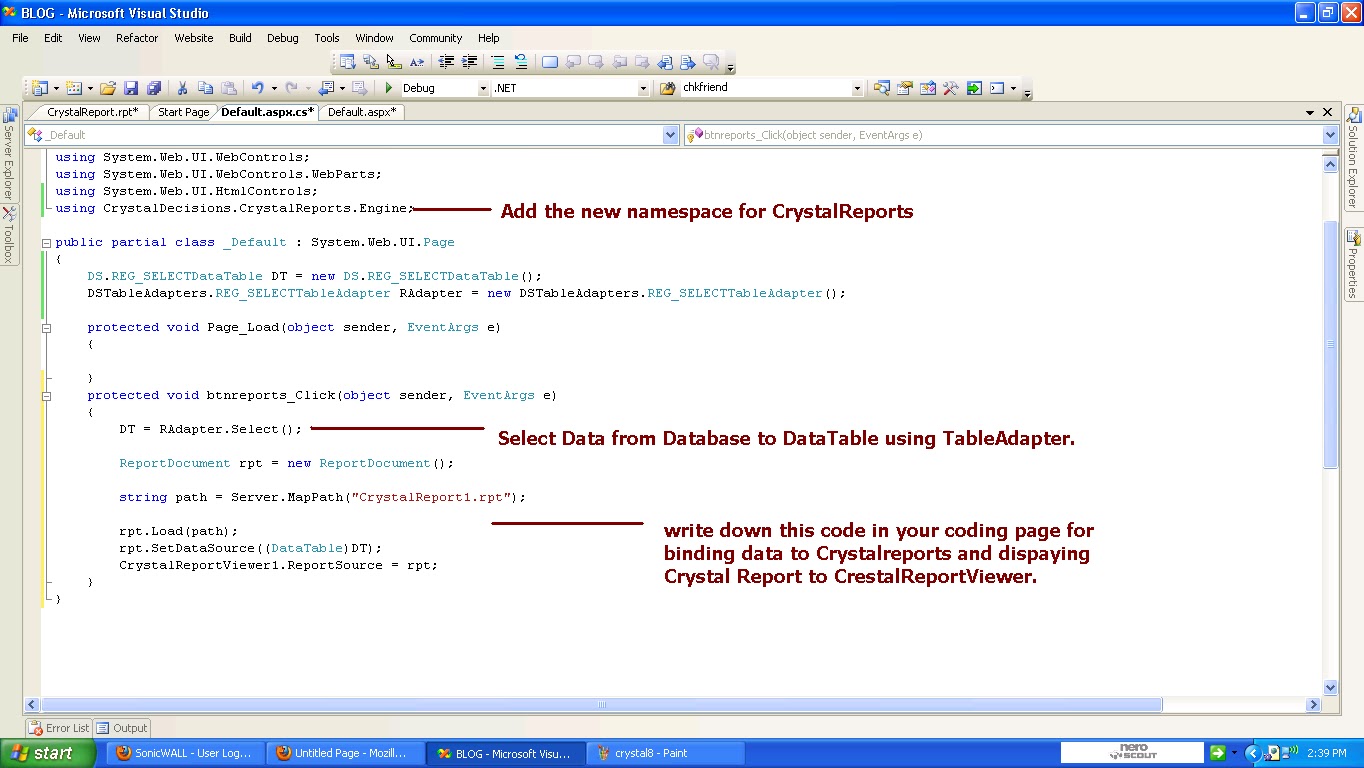The height and width of the screenshot is (768, 1364).
Task: Close the active document tab
Action: pos(1328,112)
